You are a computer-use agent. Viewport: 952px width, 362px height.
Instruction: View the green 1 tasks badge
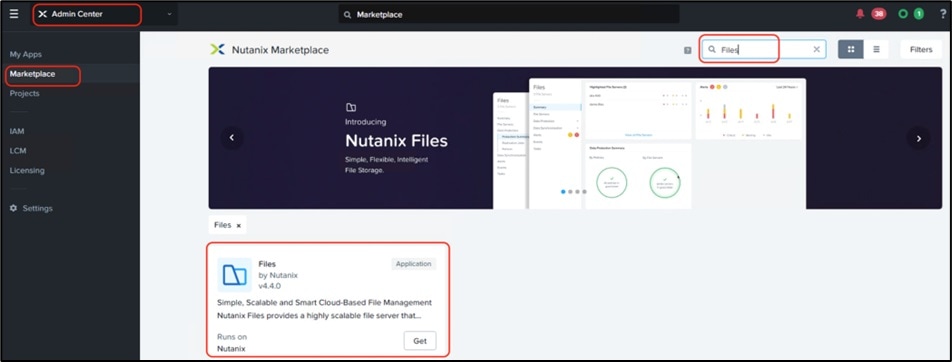coord(918,14)
